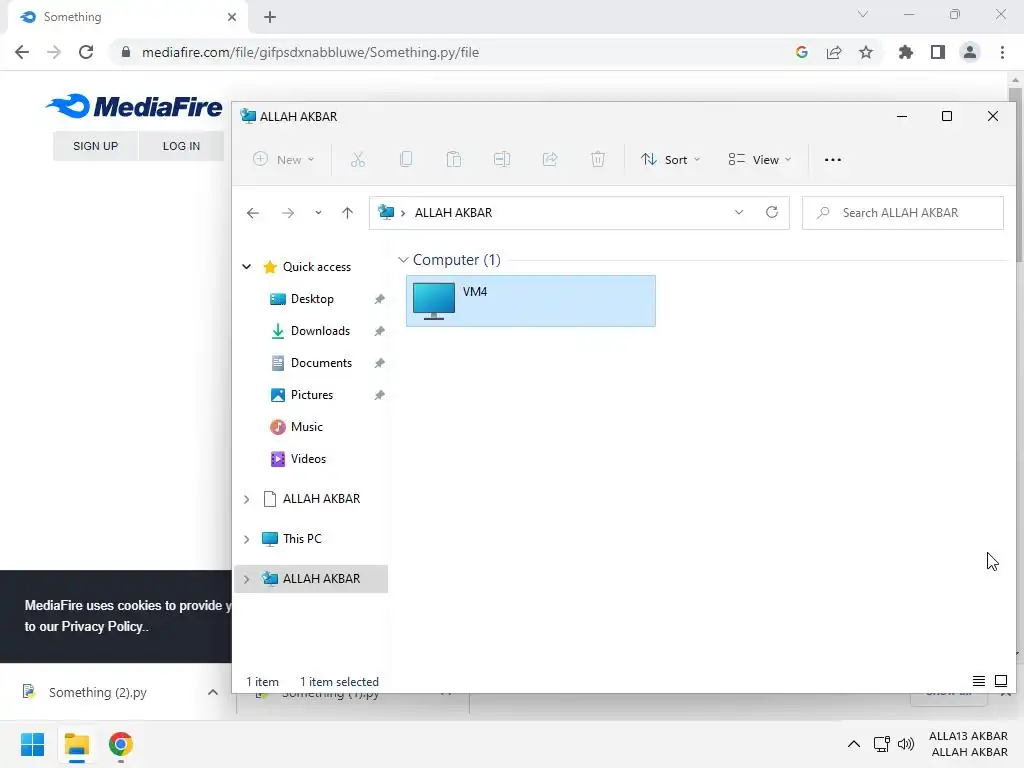Switch to large thumbnails view icon in status bar
This screenshot has height=768, width=1024.
pyautogui.click(x=1000, y=681)
